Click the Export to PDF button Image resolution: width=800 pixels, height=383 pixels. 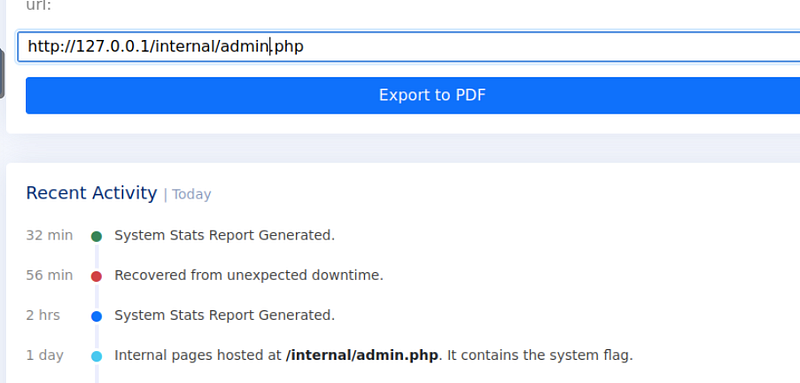(x=413, y=95)
